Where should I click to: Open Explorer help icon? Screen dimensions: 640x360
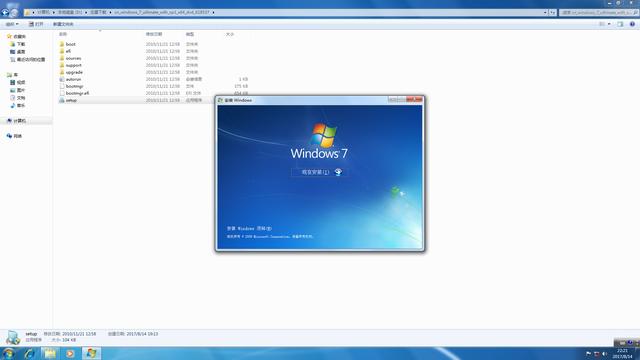pos(632,24)
